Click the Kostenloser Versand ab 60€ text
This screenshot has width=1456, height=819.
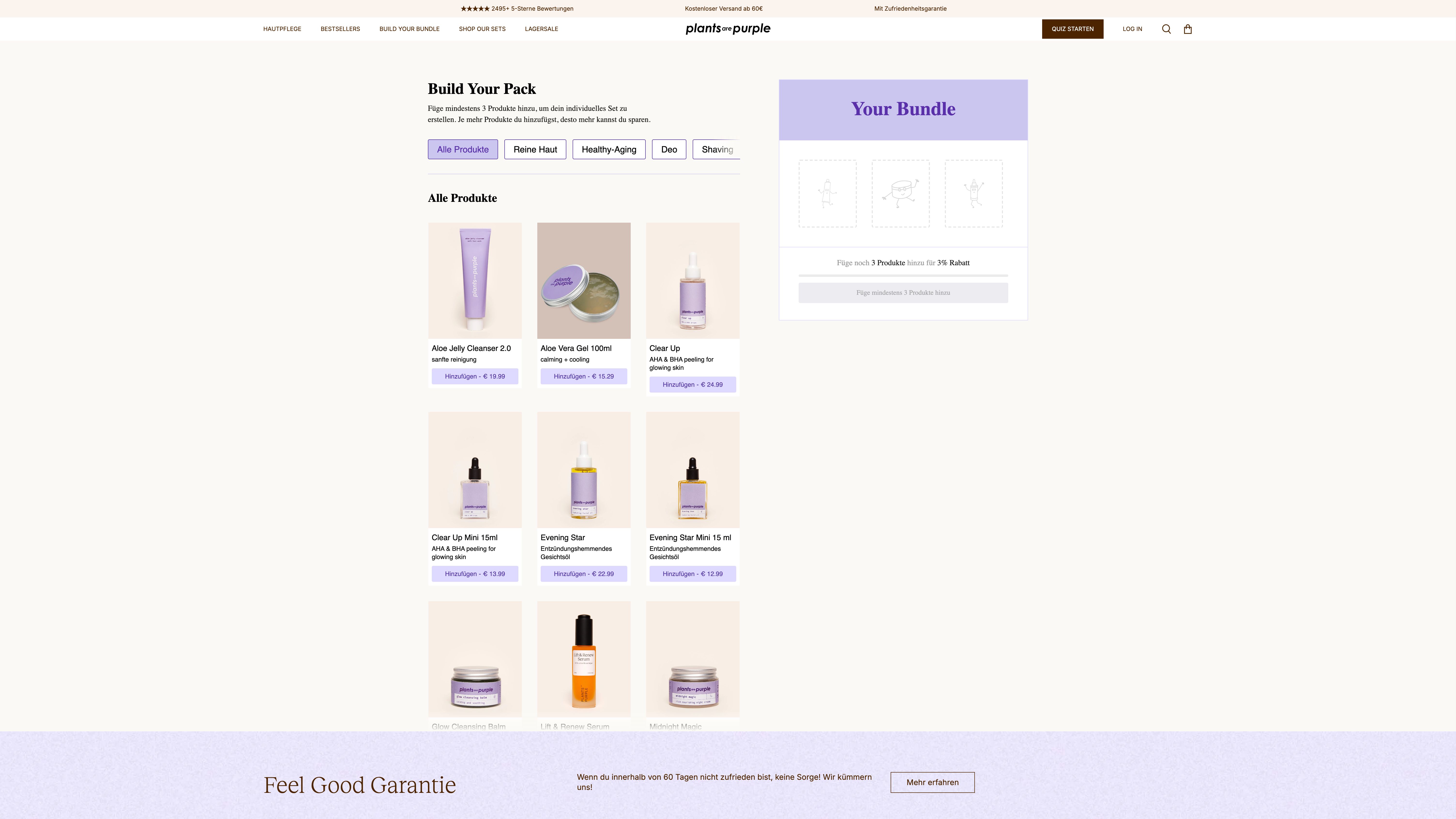[x=723, y=8]
